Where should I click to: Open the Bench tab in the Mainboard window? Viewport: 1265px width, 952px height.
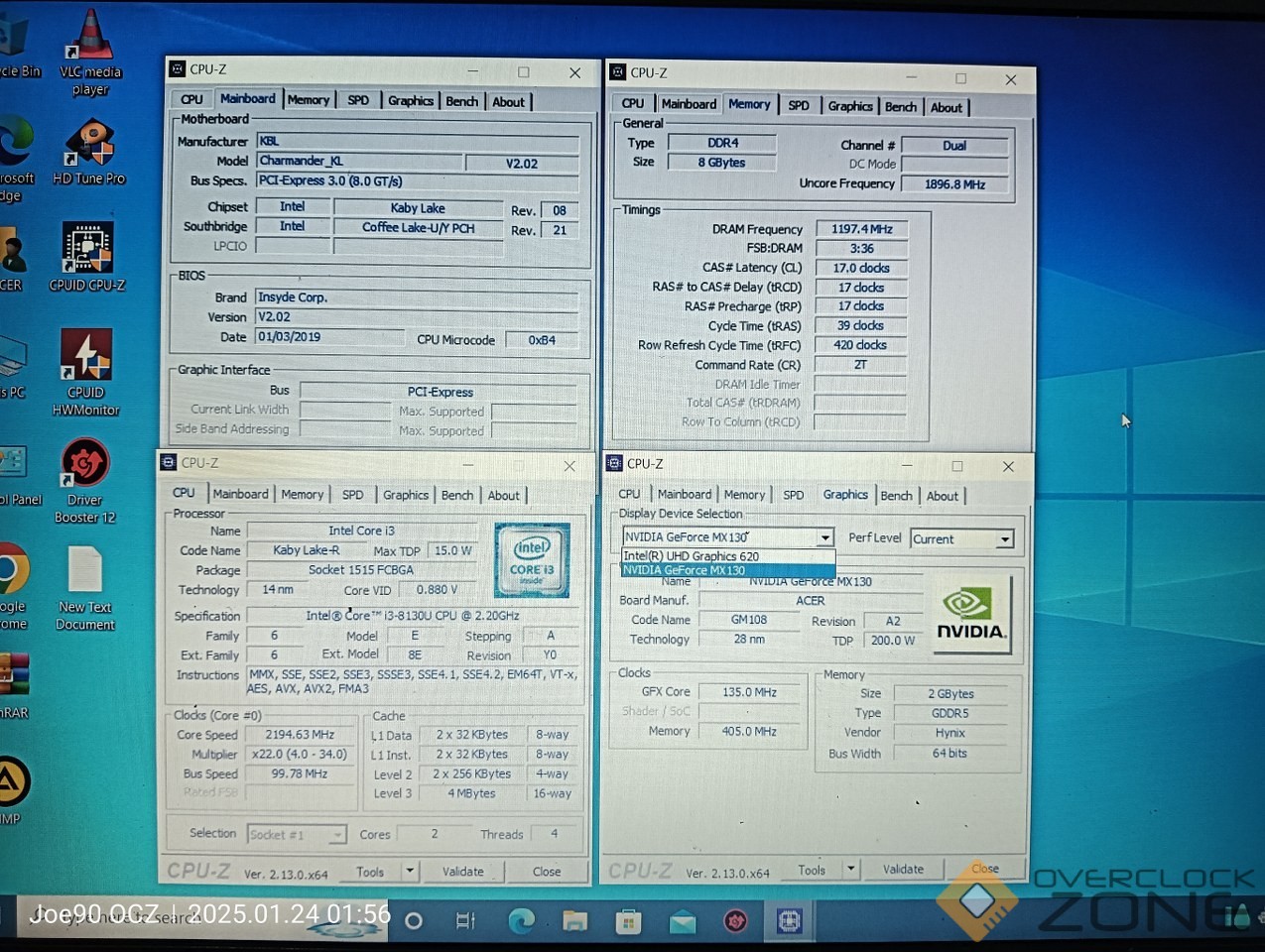[x=461, y=101]
